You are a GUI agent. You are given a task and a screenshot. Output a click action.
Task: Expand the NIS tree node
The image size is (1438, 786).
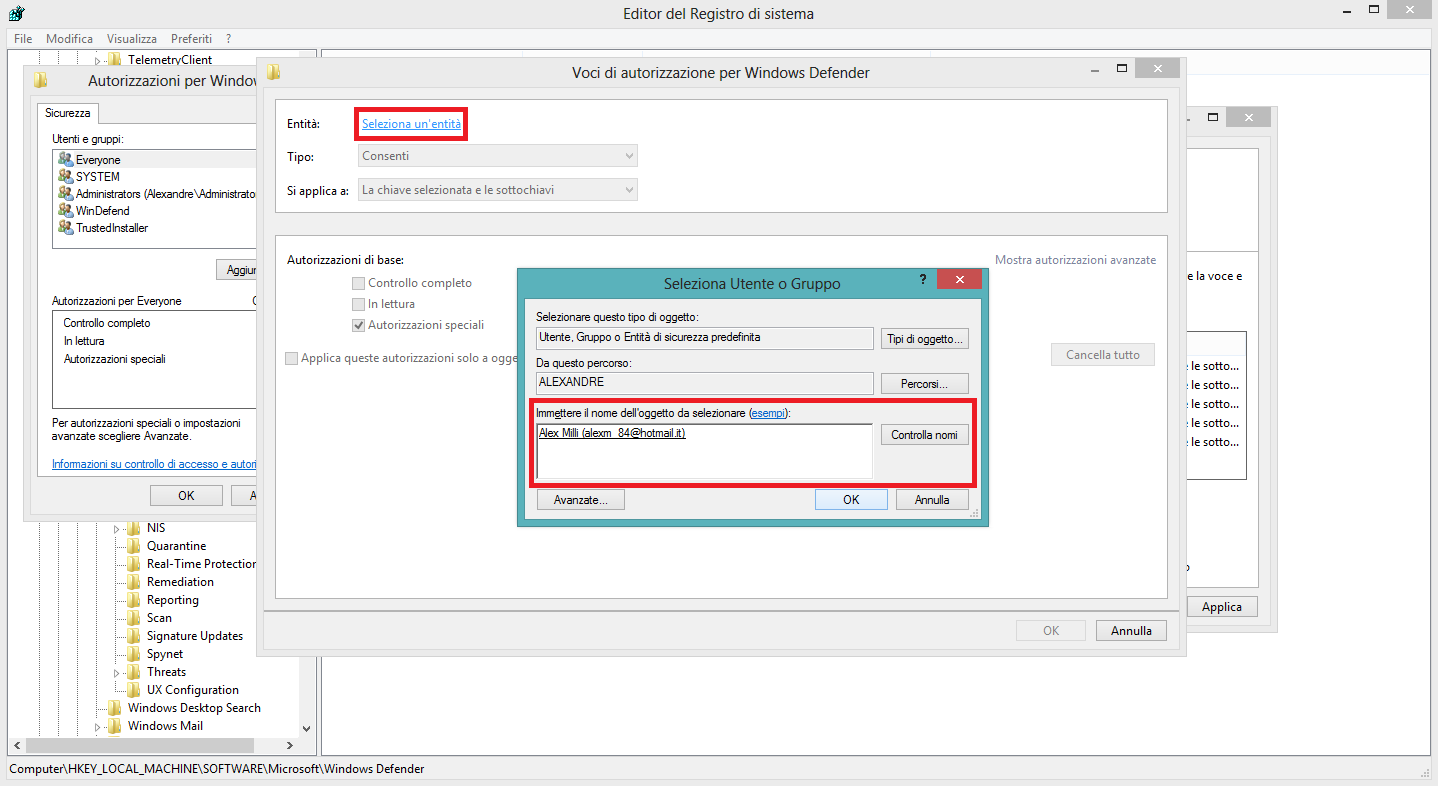(117, 528)
